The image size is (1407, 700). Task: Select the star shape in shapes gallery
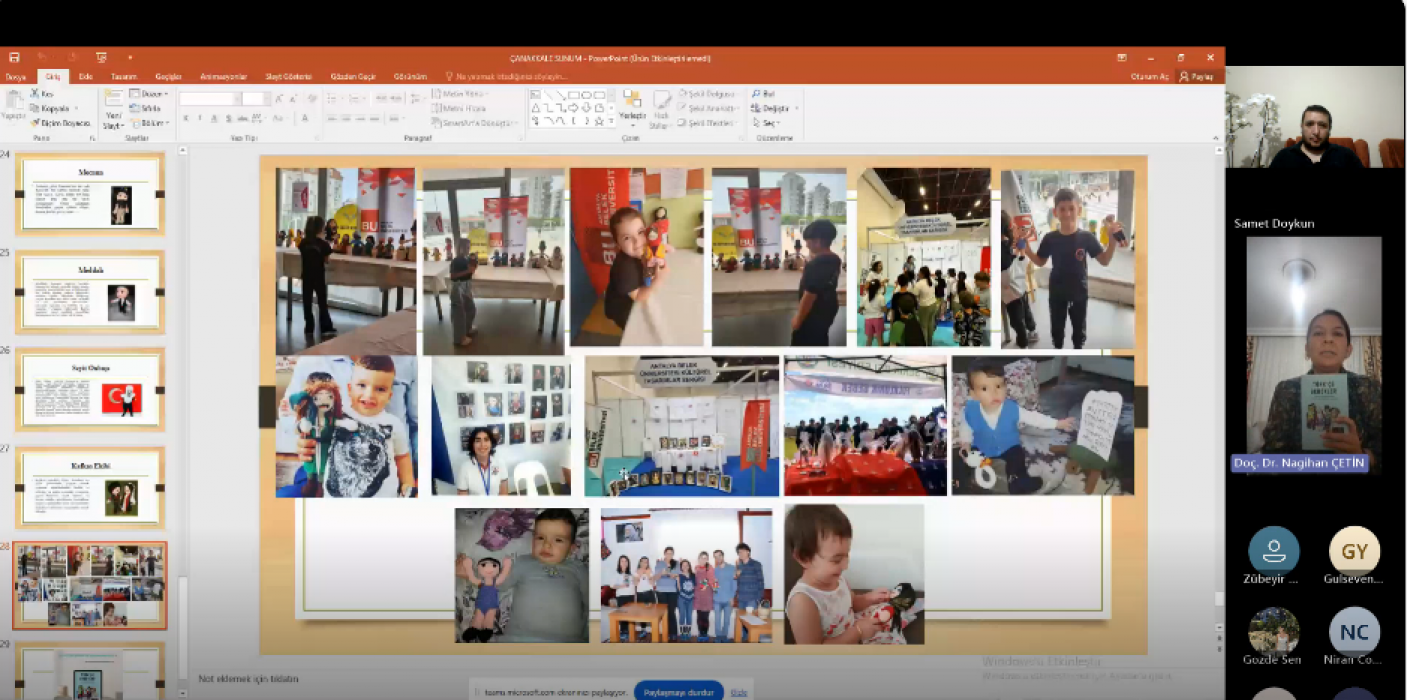(x=599, y=121)
